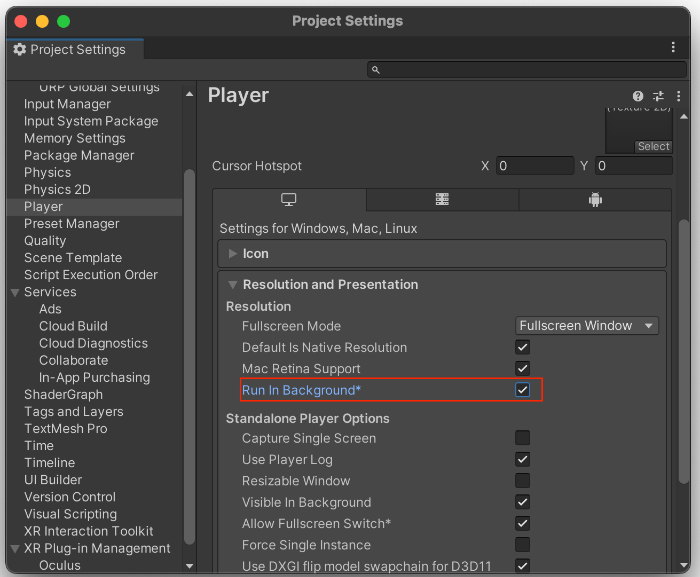This screenshot has width=700, height=577.
Task: Open the Player panel kebab menu
Action: pyautogui.click(x=679, y=96)
